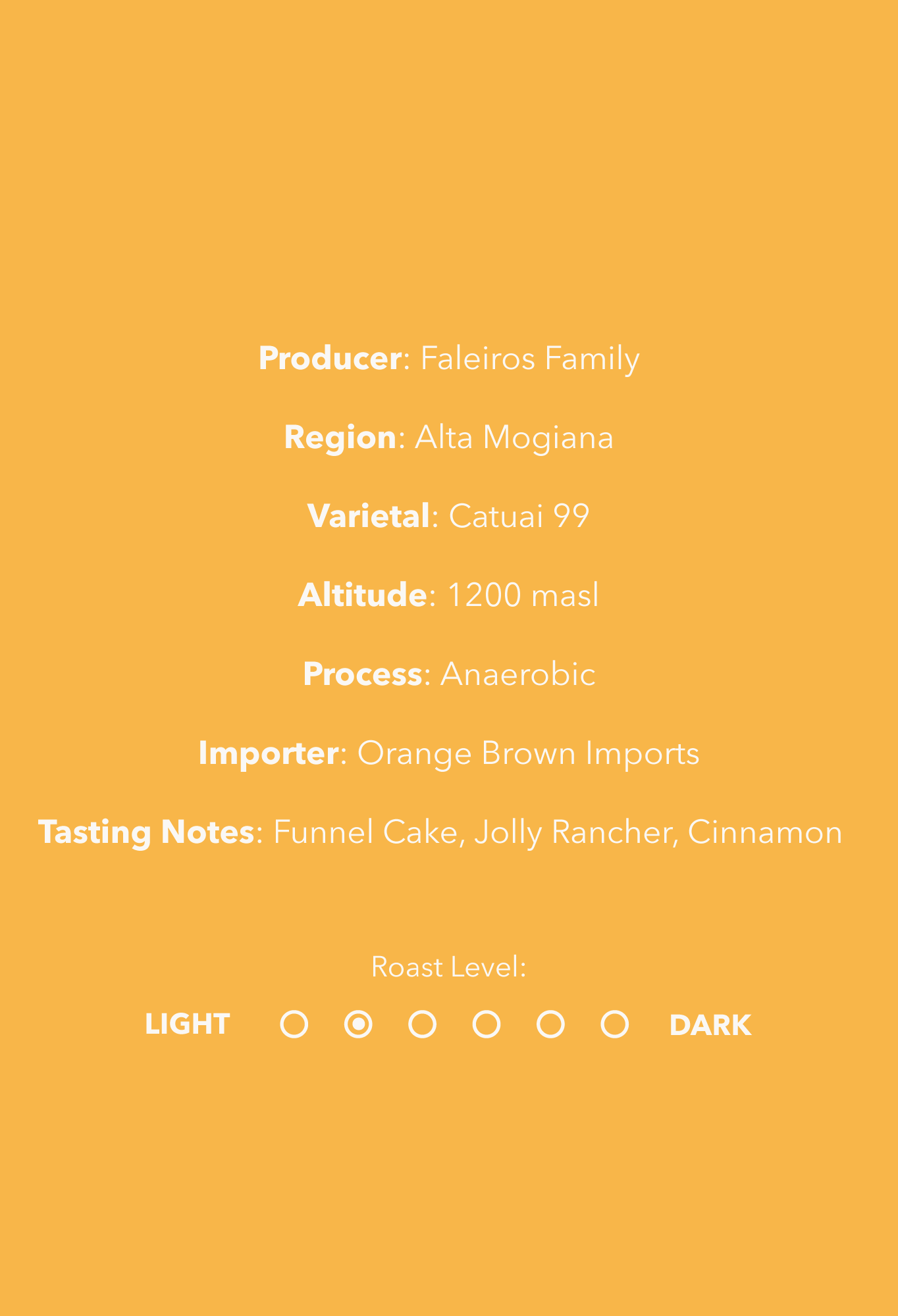Click the selected second roast level circle
This screenshot has height=1316, width=898.
click(x=358, y=1025)
